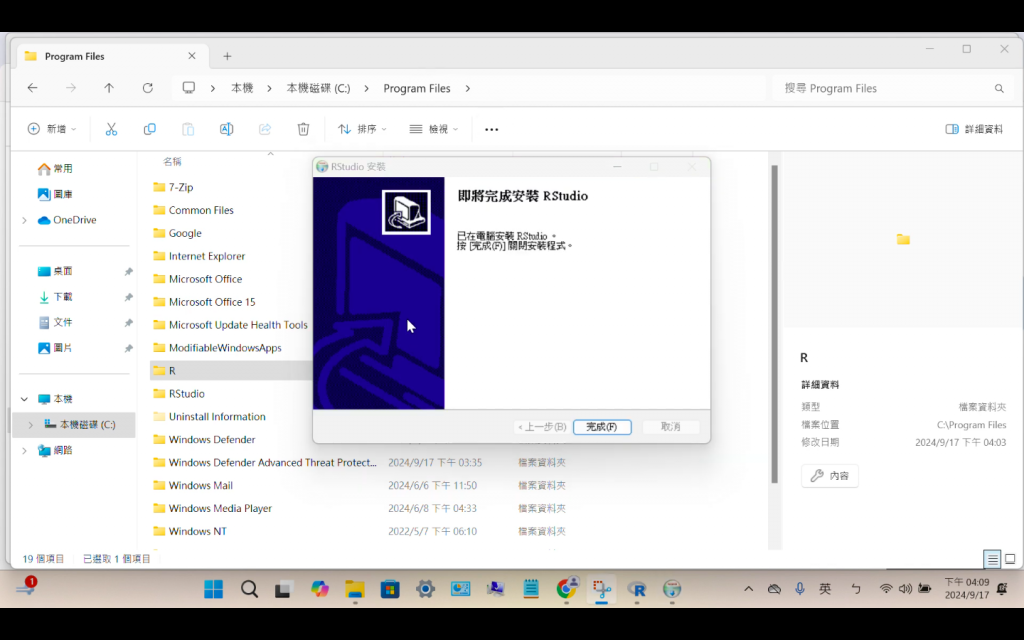
Task: Select the Program Files tab
Action: click(x=111, y=56)
